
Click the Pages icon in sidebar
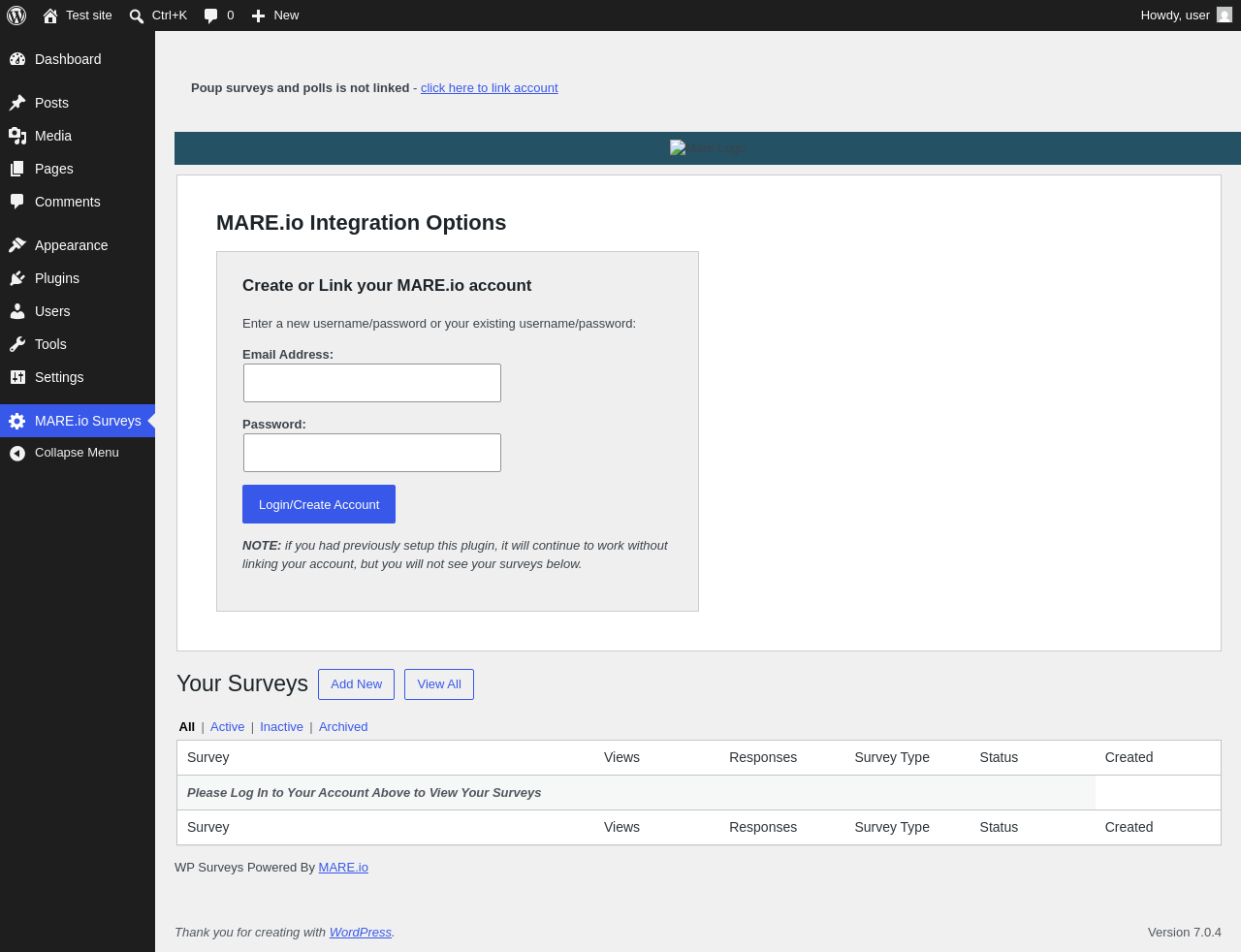tap(17, 169)
